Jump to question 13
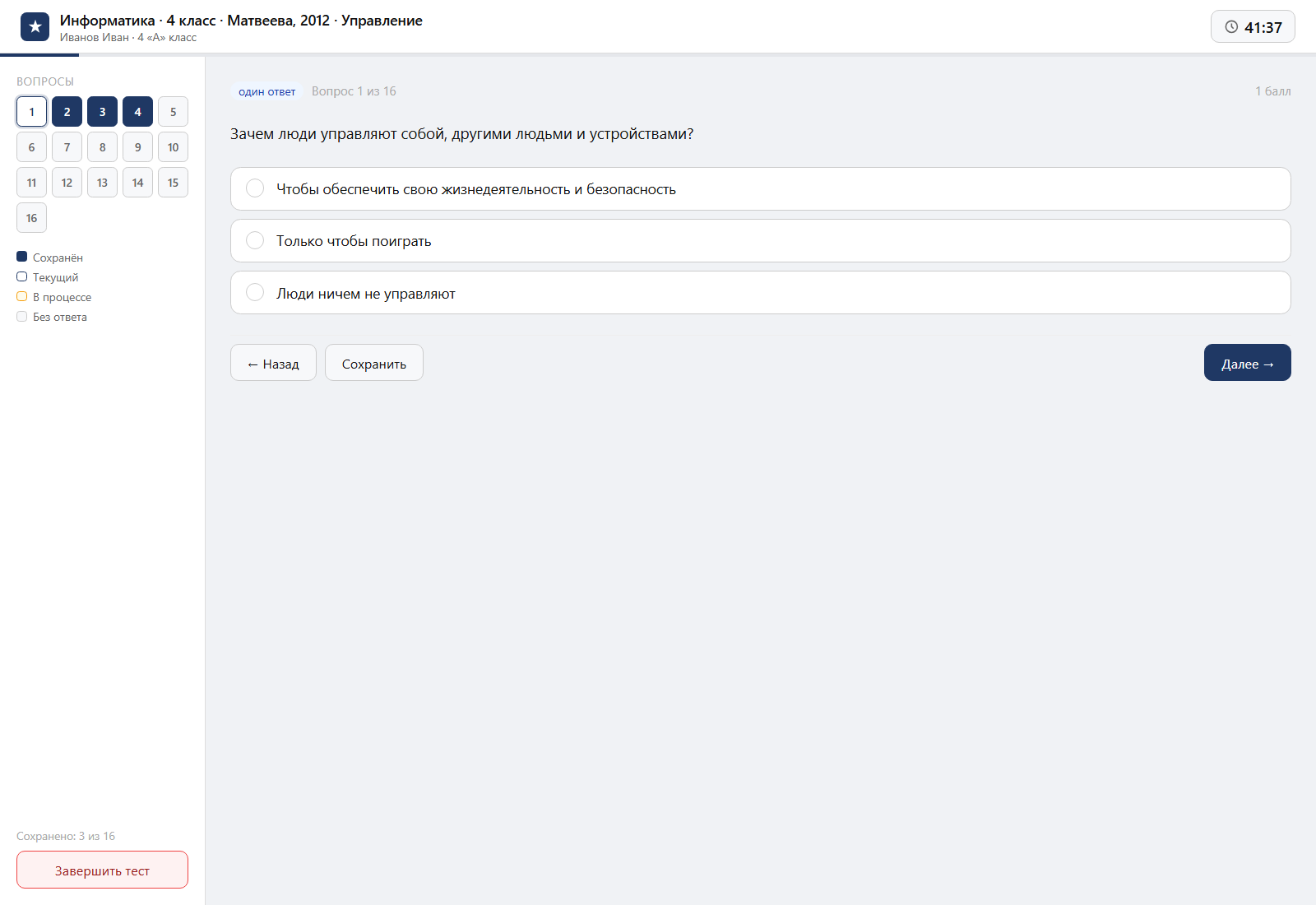The image size is (1316, 905). tap(102, 183)
